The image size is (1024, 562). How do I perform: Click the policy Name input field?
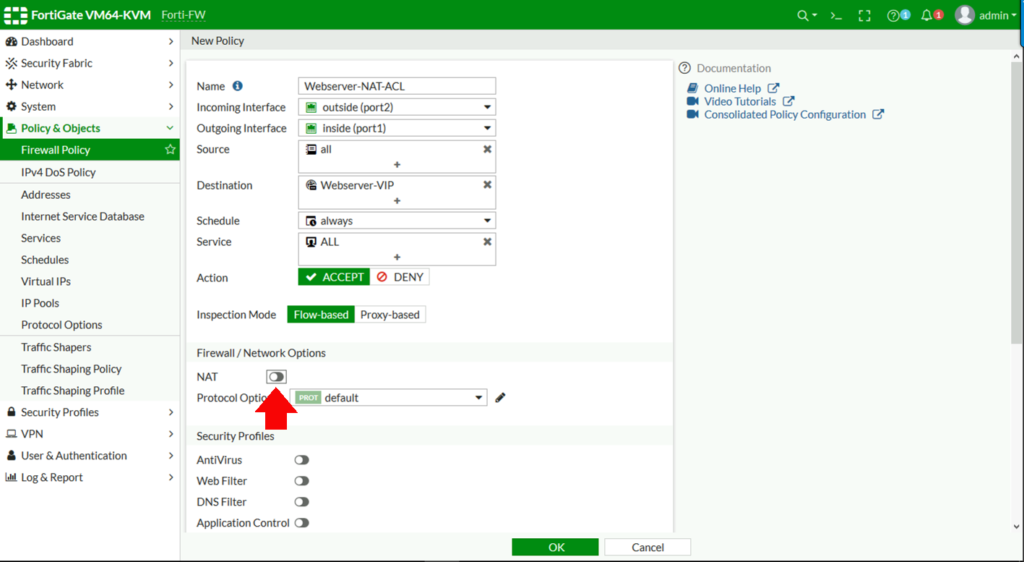[397, 86]
